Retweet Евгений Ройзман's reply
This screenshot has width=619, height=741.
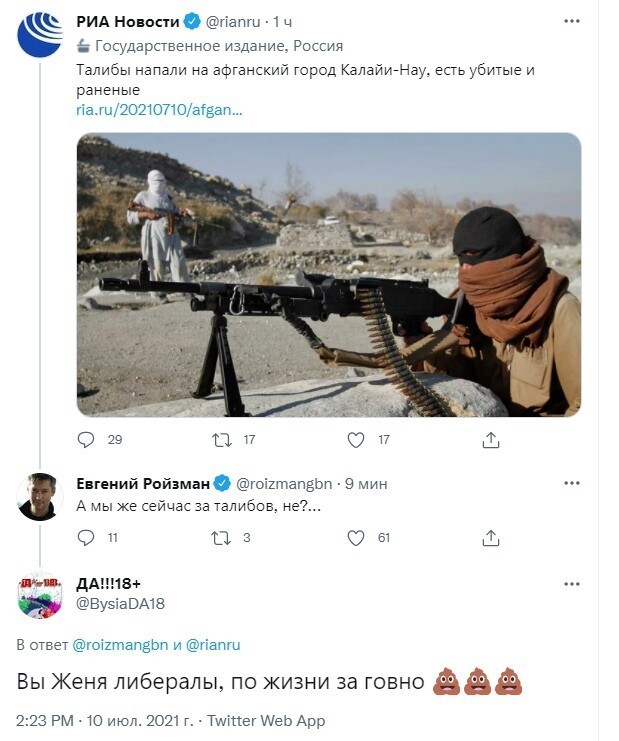[221, 538]
